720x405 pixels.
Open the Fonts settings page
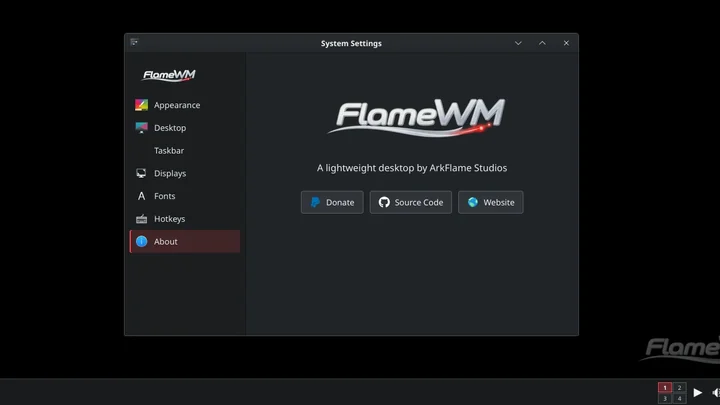[x=185, y=196]
